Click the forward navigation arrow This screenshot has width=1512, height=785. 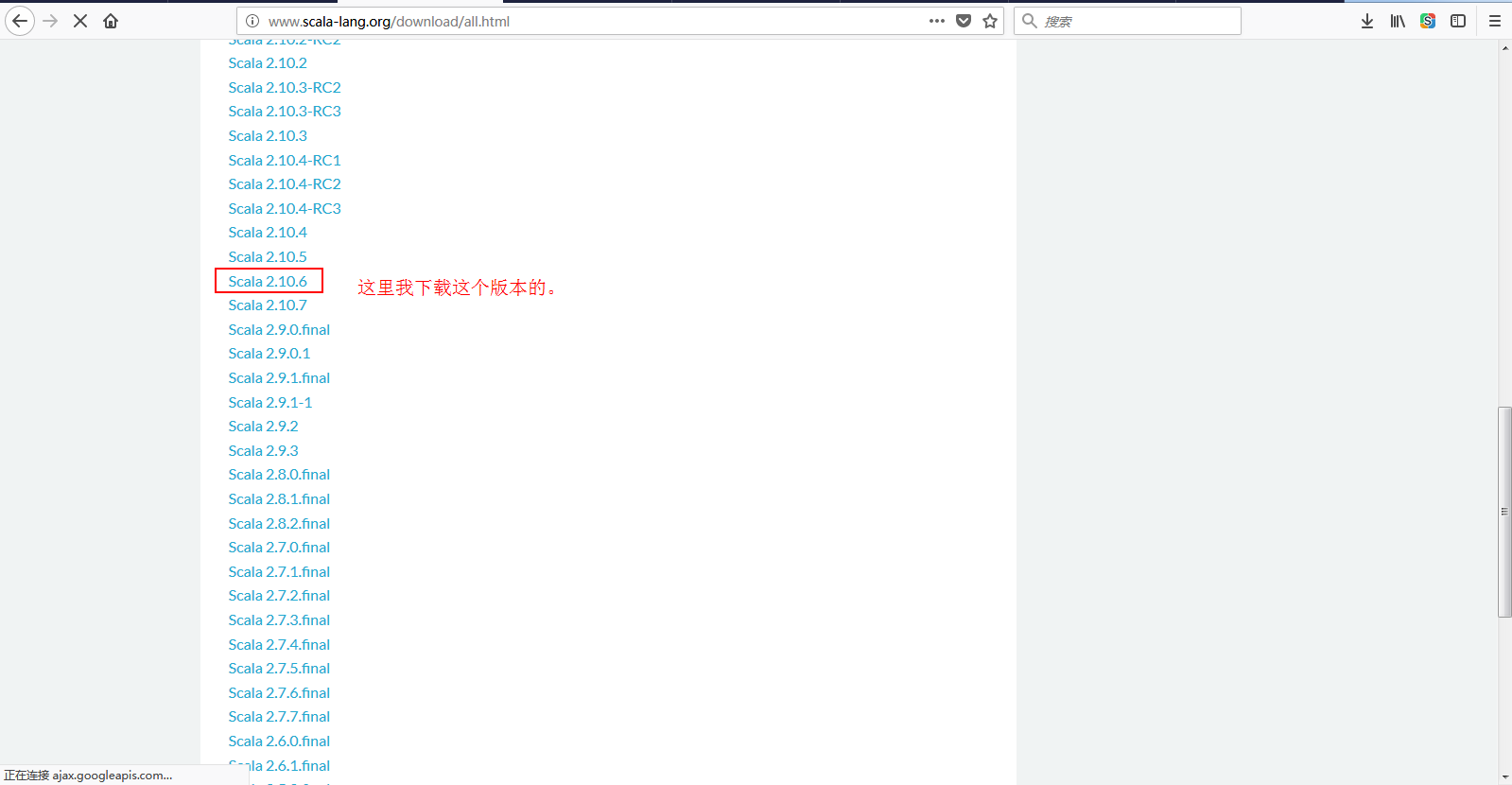(x=50, y=21)
